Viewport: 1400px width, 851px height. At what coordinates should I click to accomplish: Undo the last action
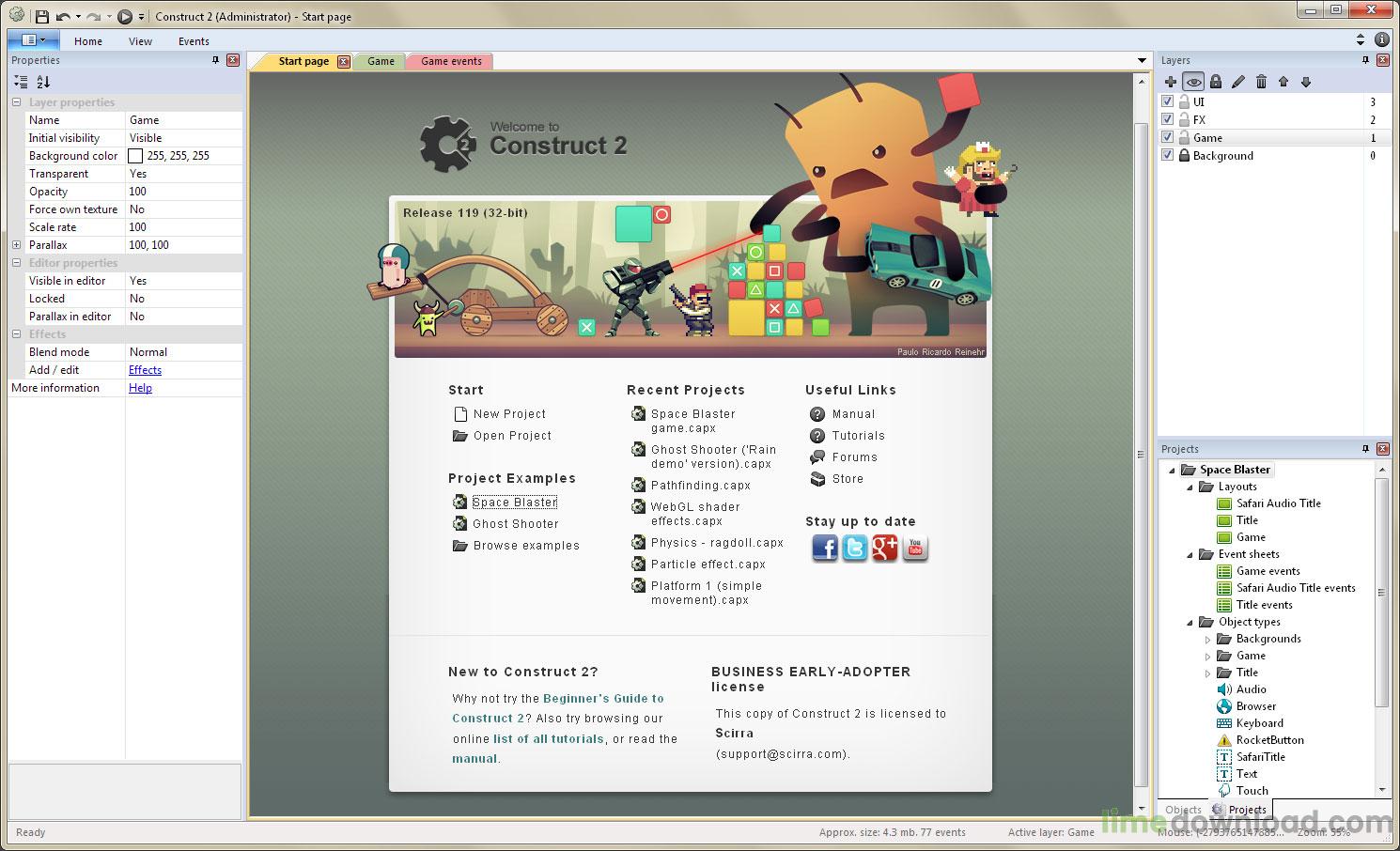pos(62,15)
